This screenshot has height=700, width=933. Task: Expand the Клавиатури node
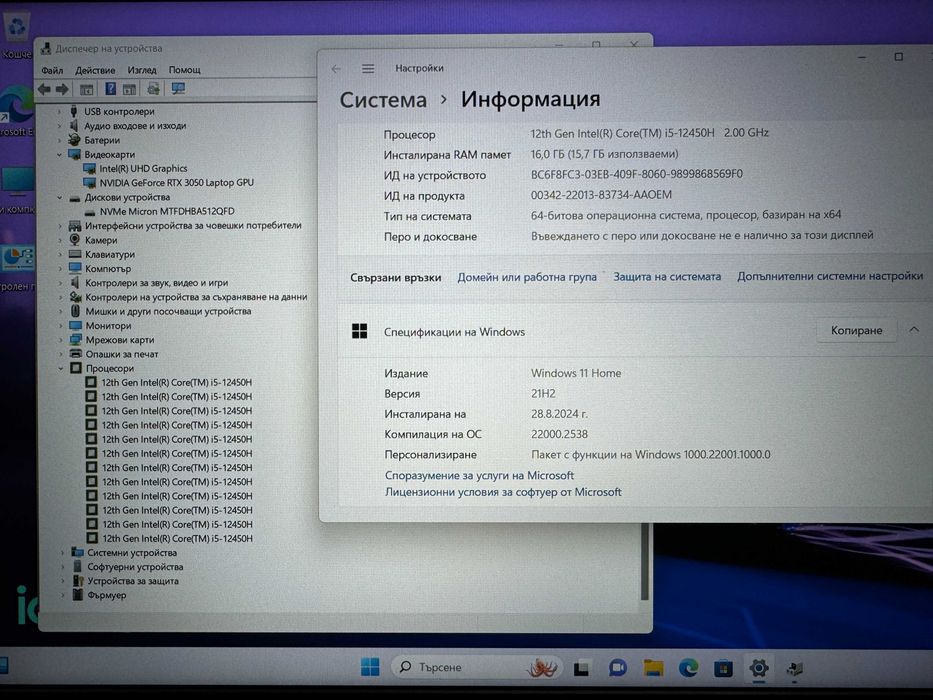pyautogui.click(x=60, y=254)
